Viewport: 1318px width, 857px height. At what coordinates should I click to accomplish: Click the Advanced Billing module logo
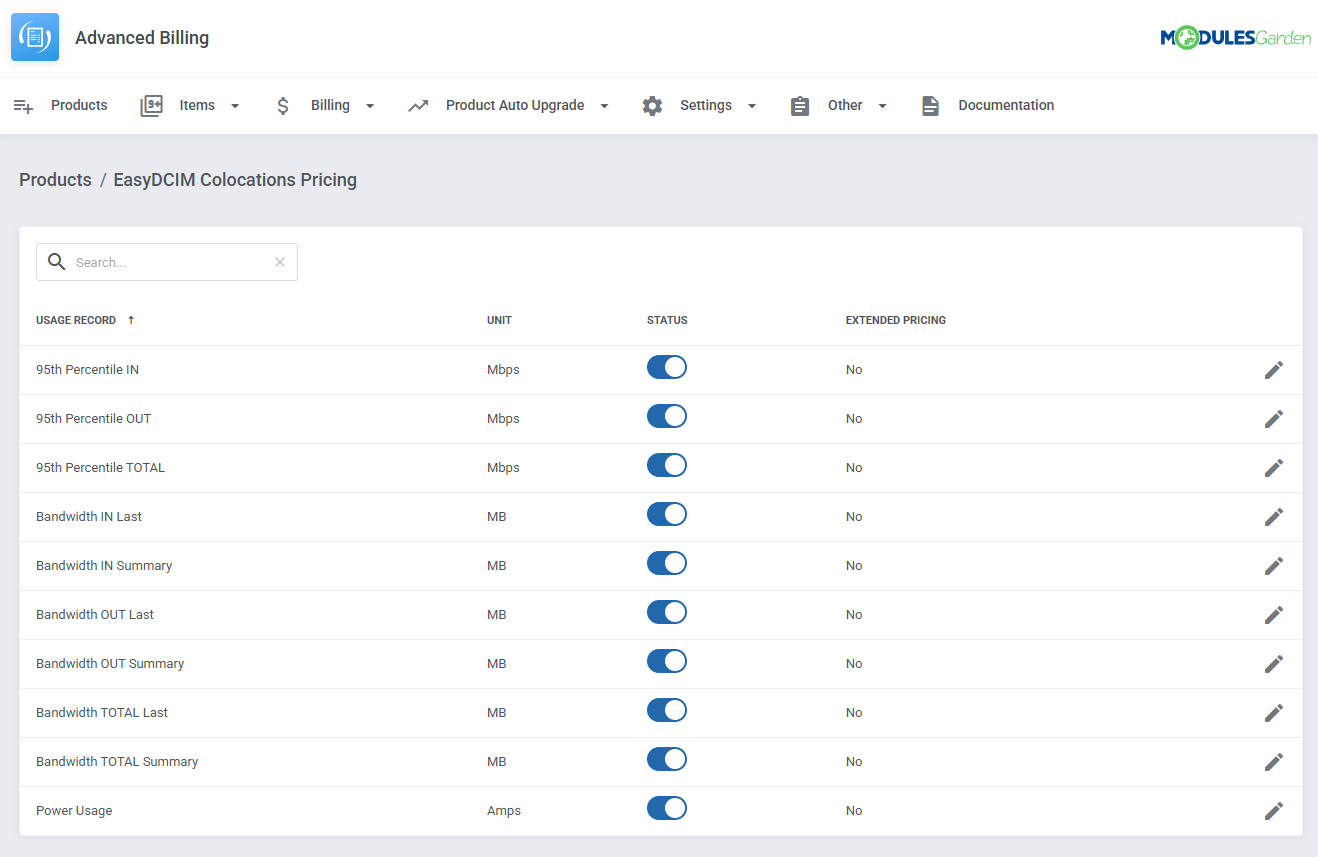click(35, 36)
